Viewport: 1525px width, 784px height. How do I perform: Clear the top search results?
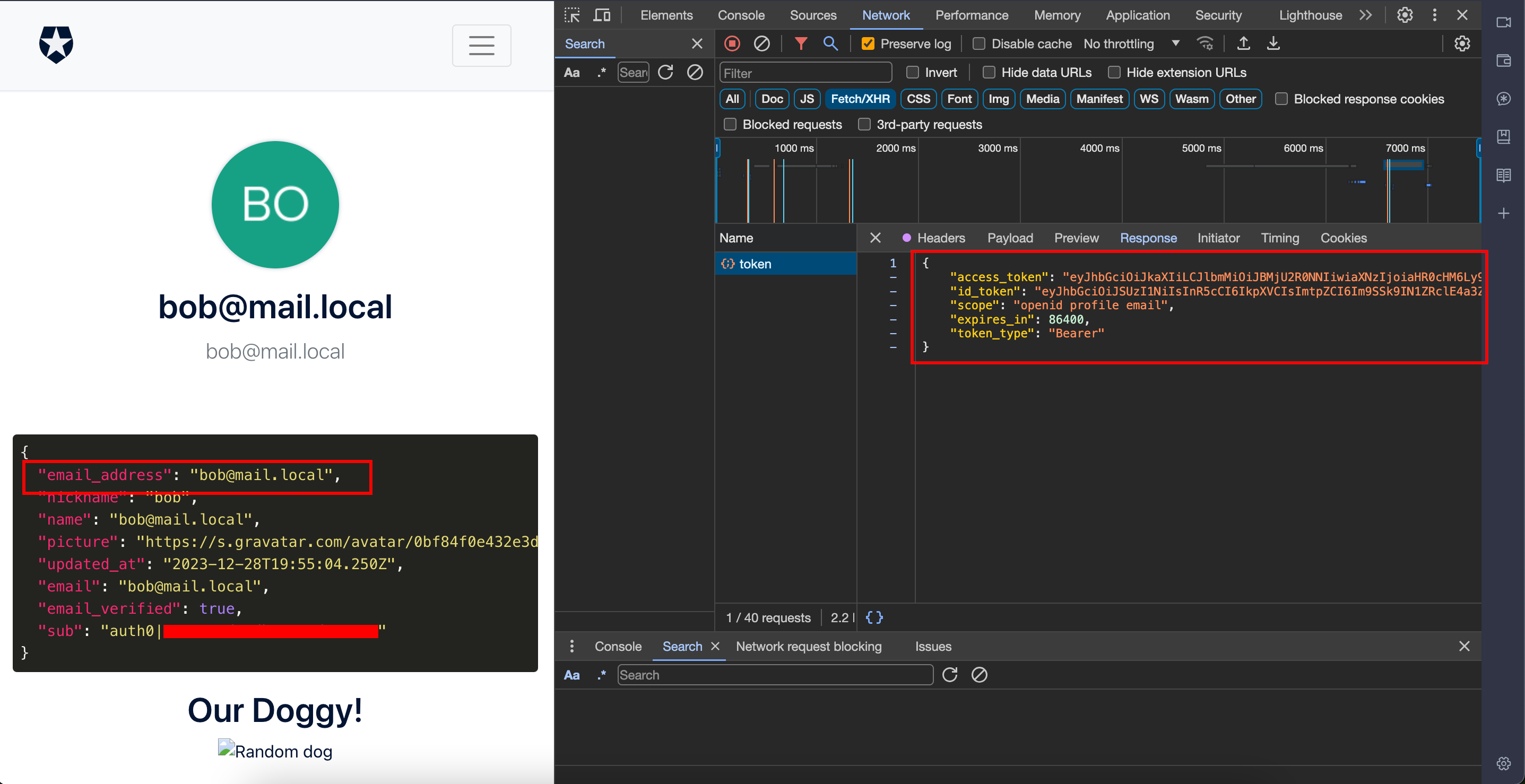(x=695, y=73)
